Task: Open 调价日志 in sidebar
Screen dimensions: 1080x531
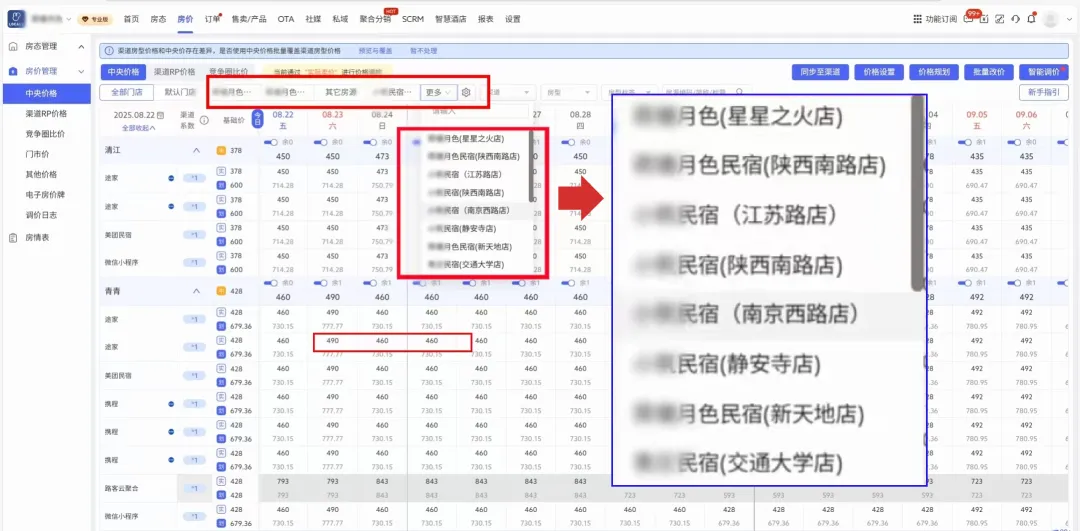Action: point(41,215)
